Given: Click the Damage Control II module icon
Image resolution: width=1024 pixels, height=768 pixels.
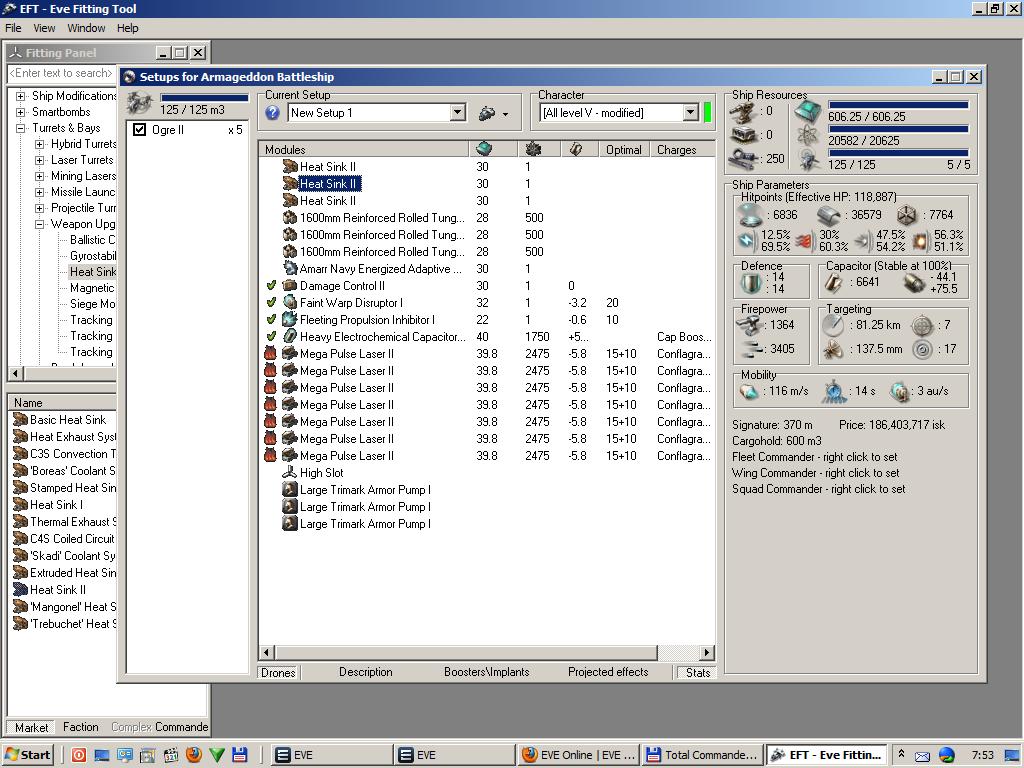Looking at the screenshot, I should click(x=290, y=285).
